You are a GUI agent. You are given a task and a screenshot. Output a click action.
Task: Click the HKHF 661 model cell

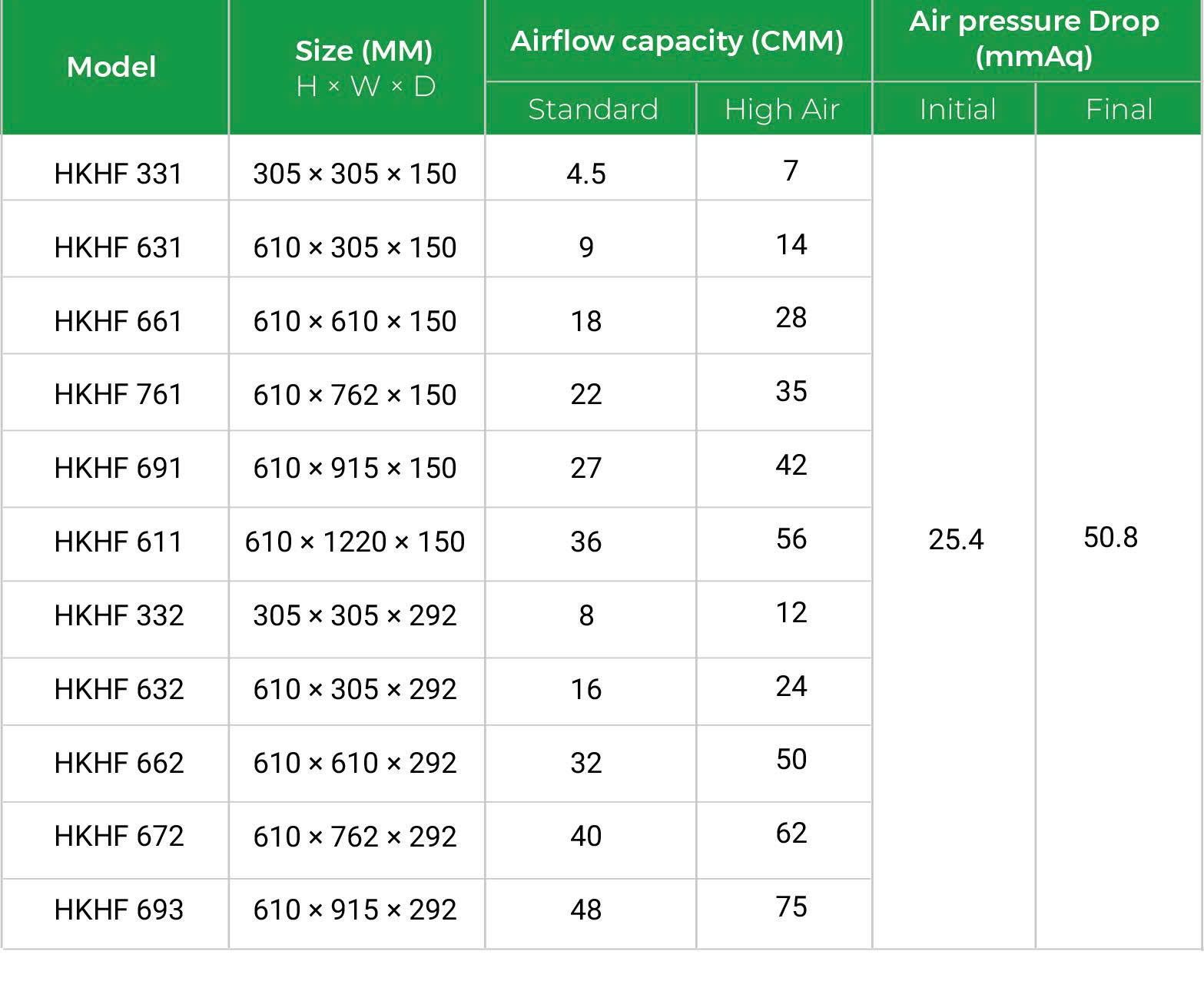(118, 321)
